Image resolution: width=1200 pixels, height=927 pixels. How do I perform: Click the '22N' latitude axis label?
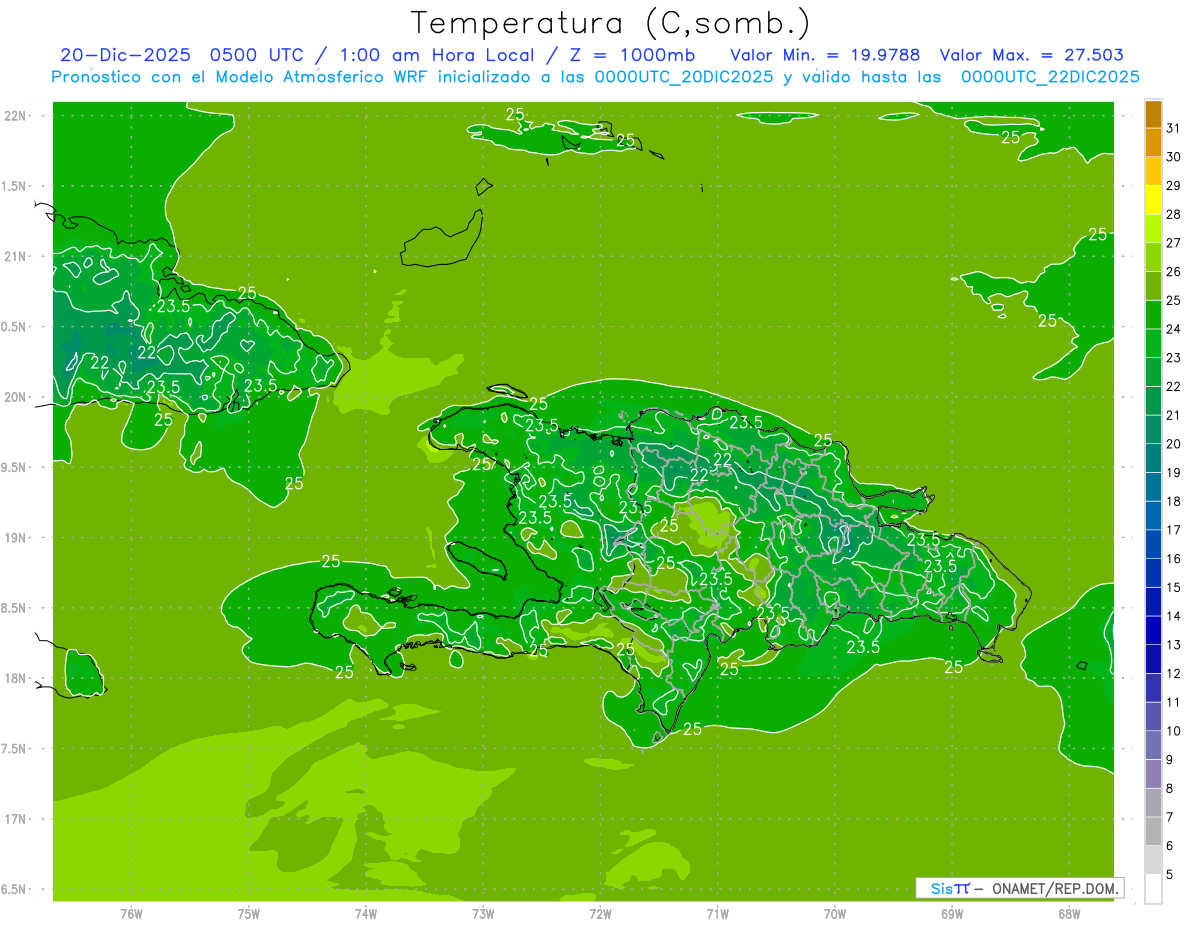pyautogui.click(x=15, y=116)
